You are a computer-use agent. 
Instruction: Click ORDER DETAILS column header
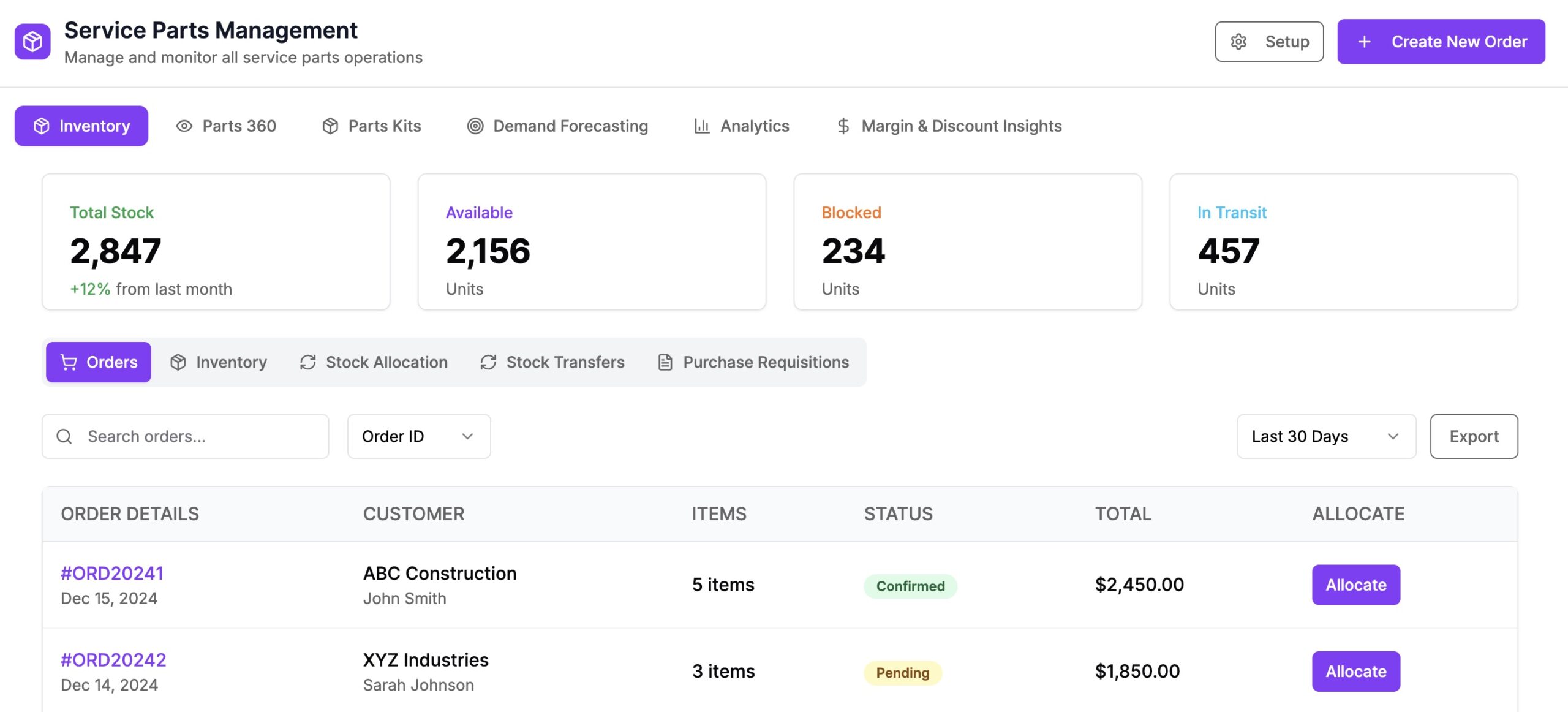tap(130, 513)
